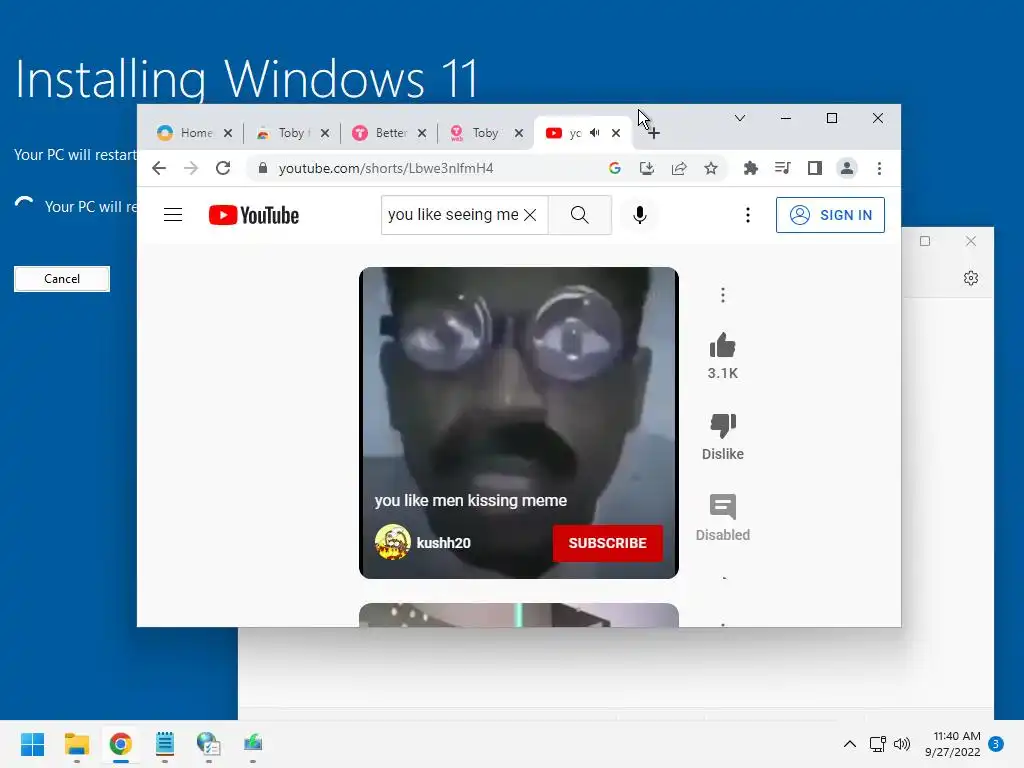
Task: Go back in Chrome history
Action: pyautogui.click(x=159, y=168)
